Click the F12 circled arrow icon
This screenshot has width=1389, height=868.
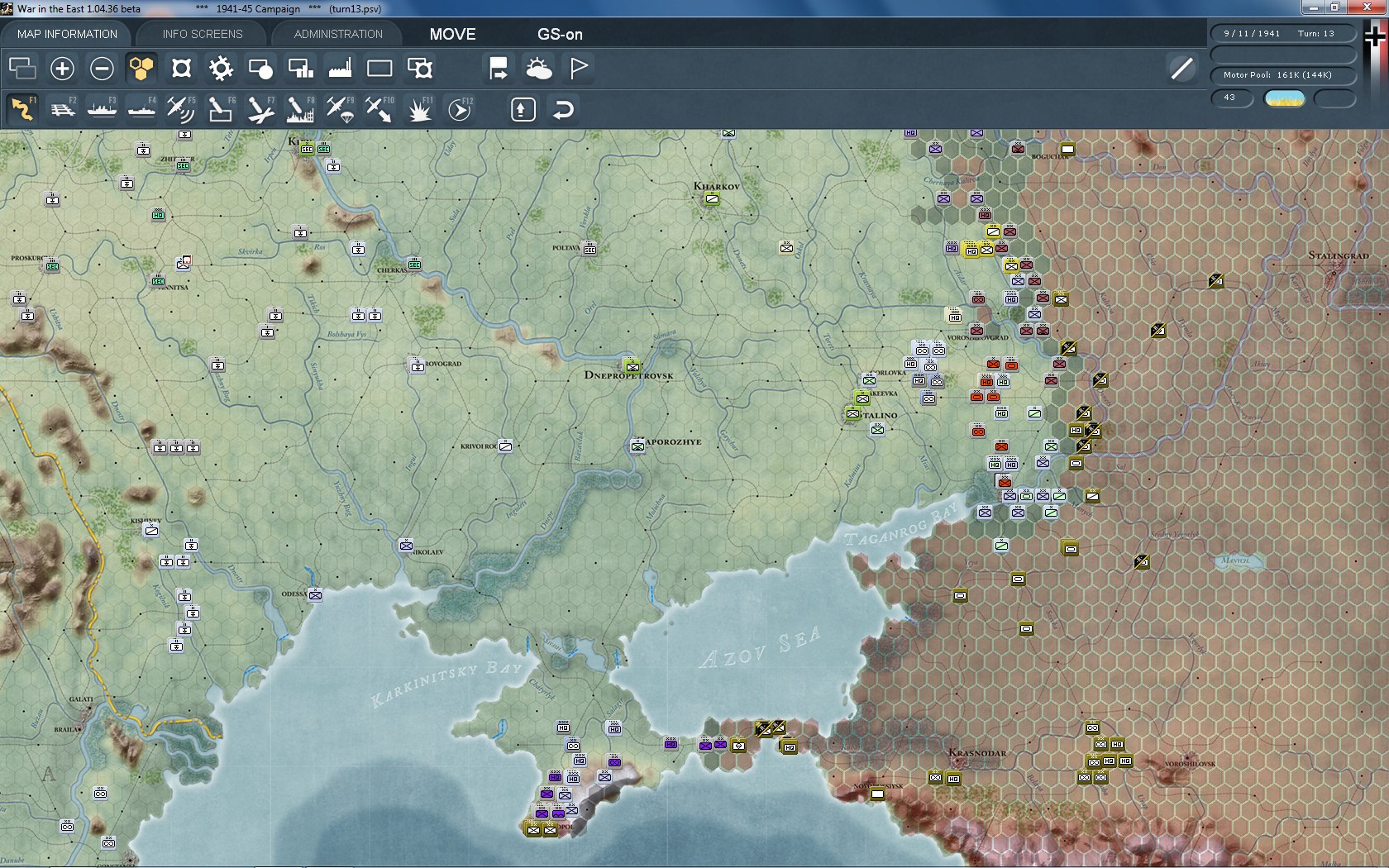click(459, 109)
